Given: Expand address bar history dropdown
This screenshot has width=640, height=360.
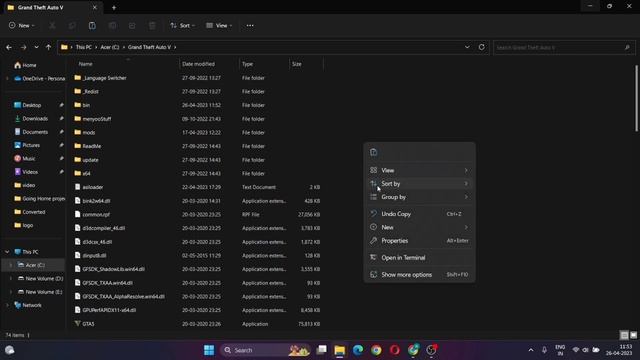Looking at the screenshot, I should [x=467, y=47].
